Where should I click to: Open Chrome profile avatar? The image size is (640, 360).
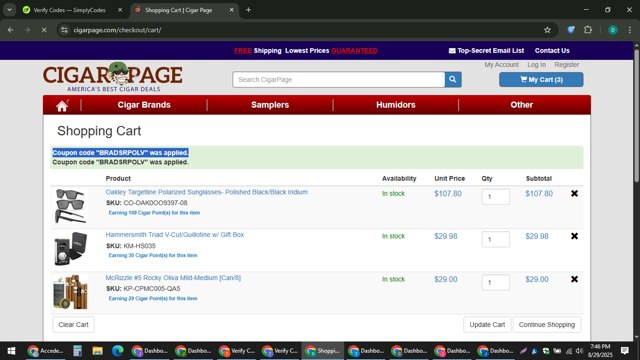tap(613, 30)
